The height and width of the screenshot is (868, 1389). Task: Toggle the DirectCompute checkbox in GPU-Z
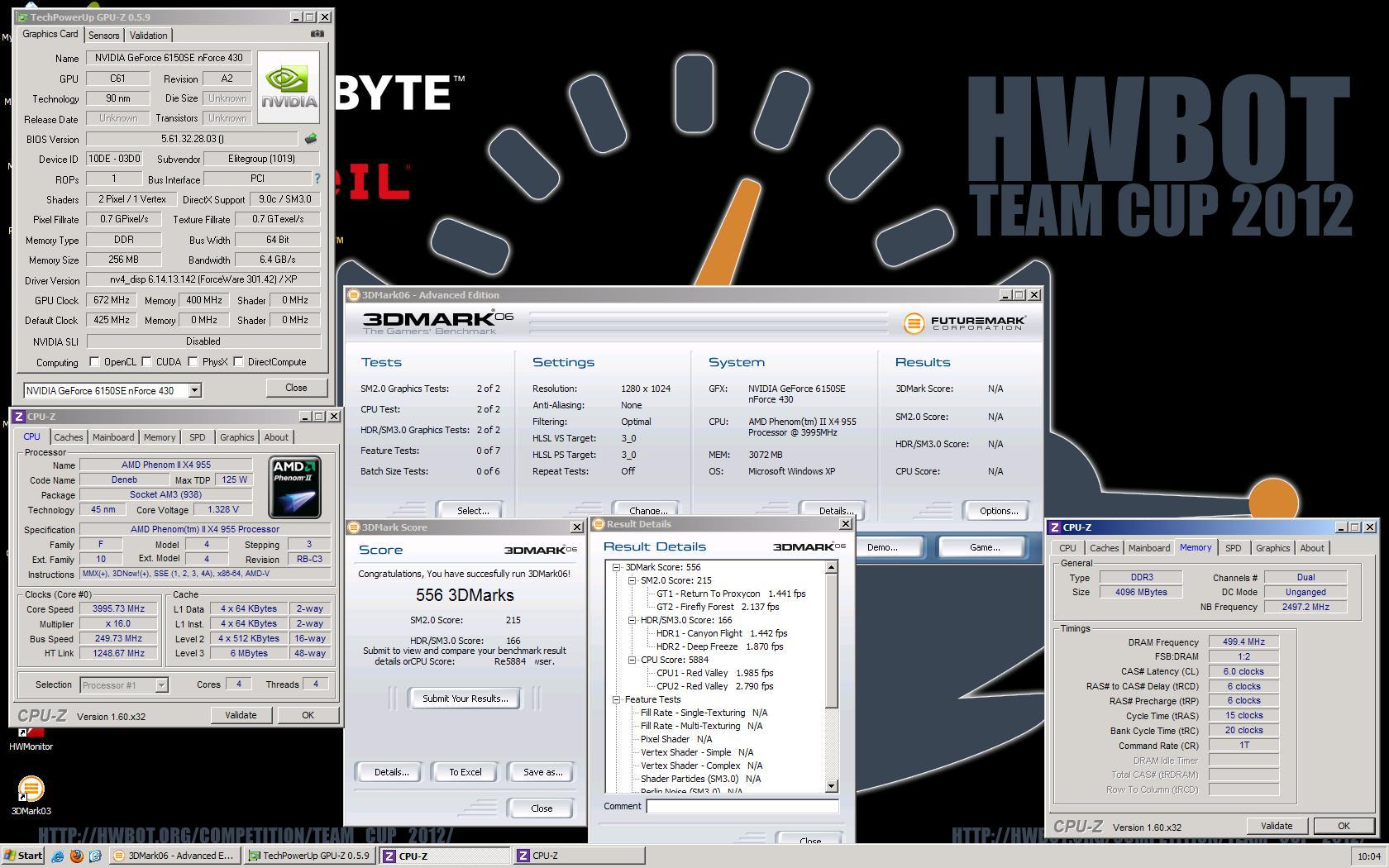point(238,362)
